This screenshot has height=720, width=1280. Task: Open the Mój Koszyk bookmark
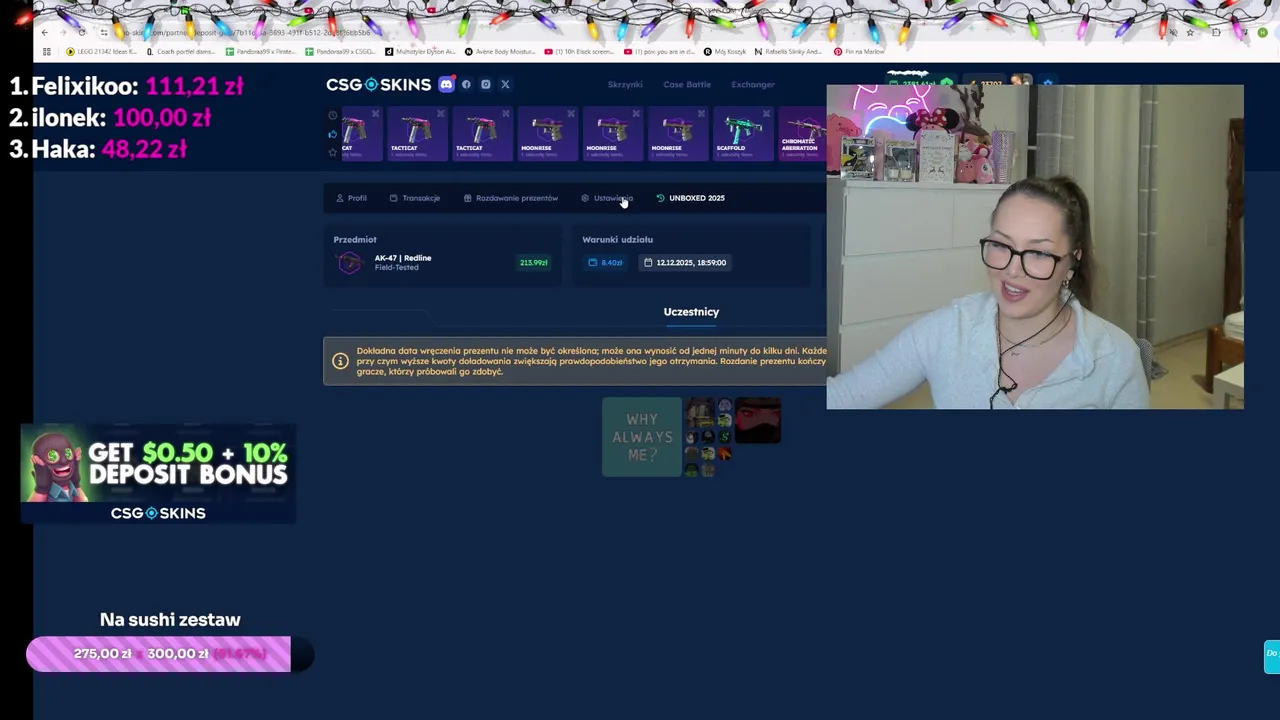click(x=725, y=51)
